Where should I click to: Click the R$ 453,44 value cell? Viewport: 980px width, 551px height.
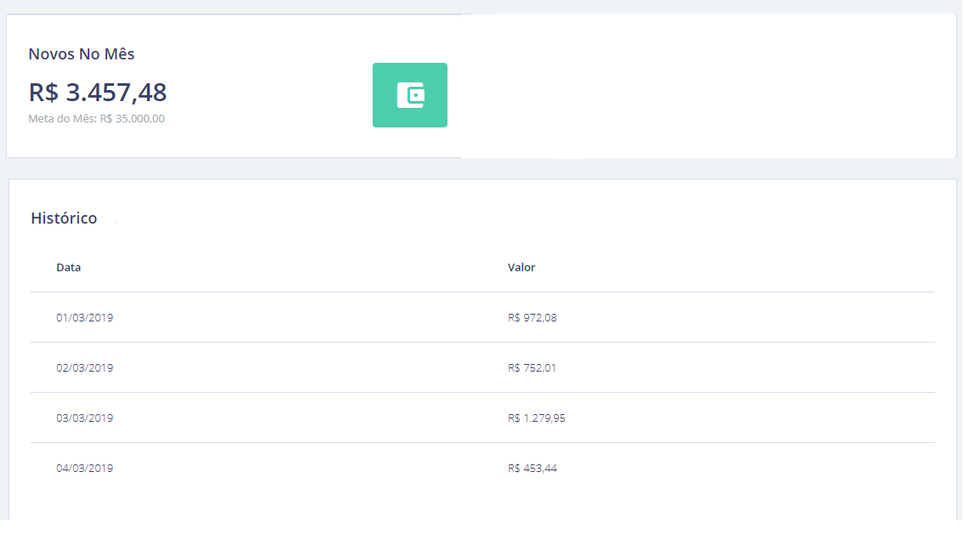[x=532, y=468]
